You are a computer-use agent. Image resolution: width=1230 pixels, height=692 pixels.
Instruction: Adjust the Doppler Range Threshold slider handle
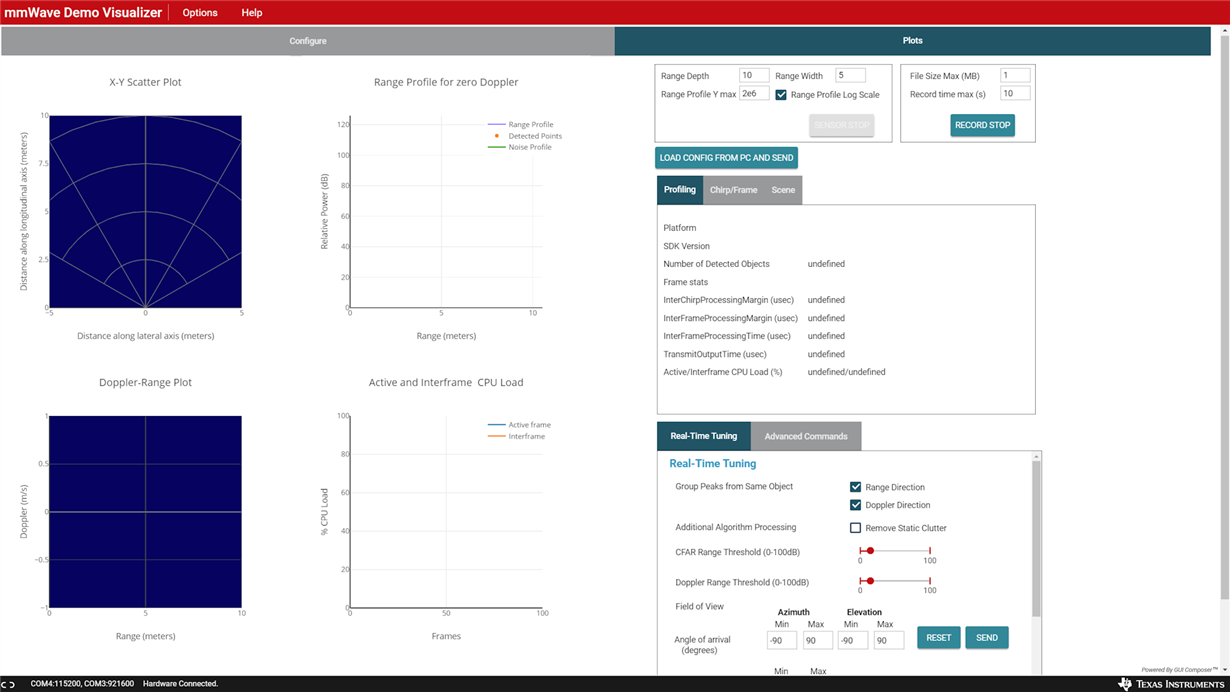870,581
